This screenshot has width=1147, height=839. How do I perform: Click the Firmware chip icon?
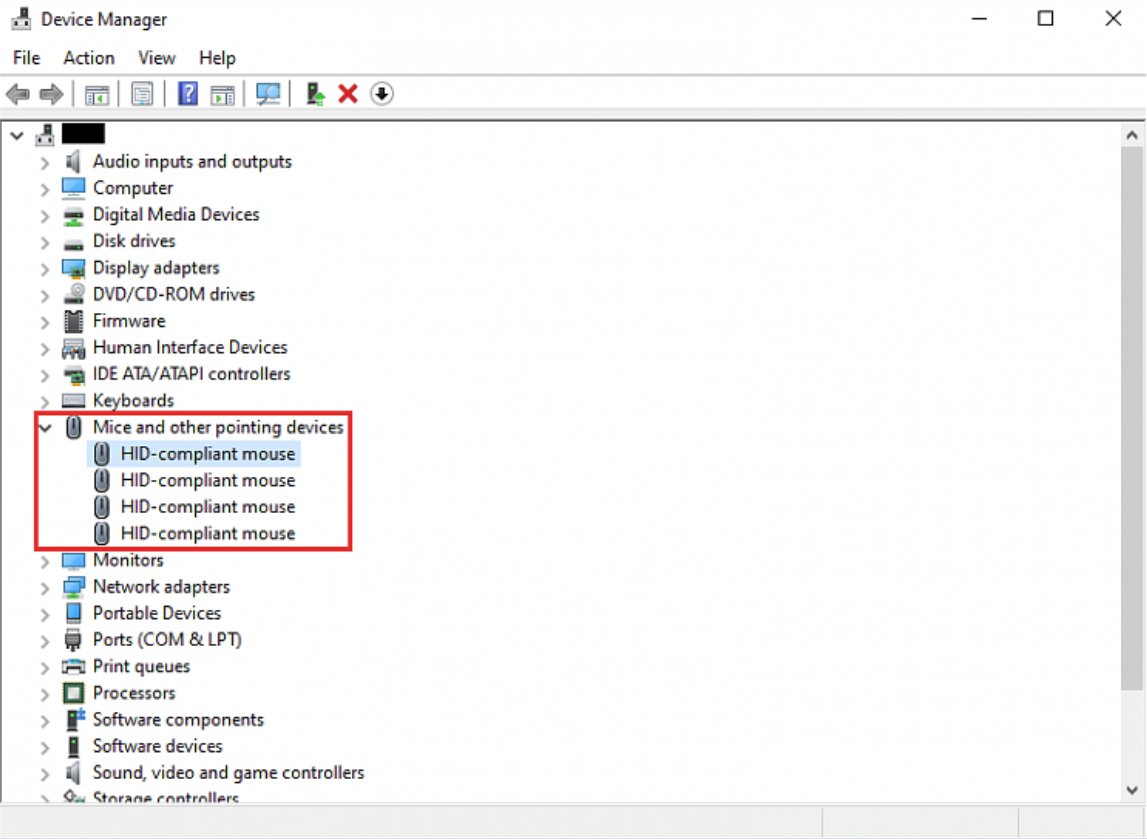73,321
